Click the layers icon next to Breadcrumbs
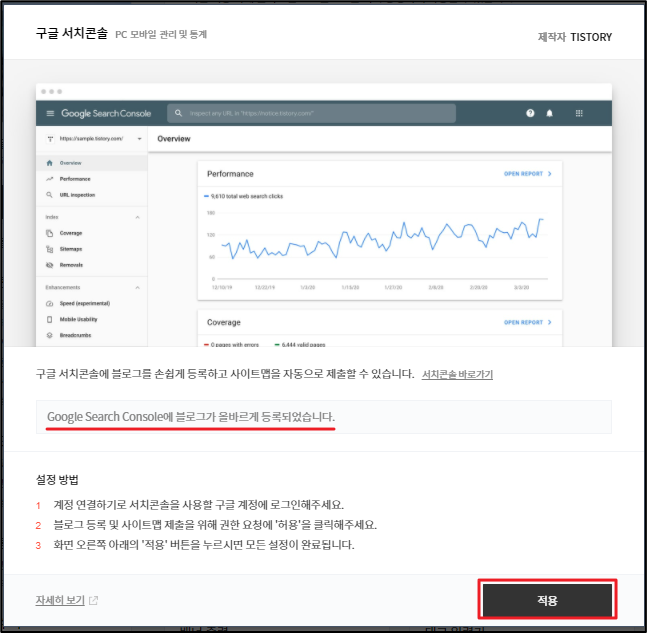The image size is (647, 633). (x=50, y=335)
